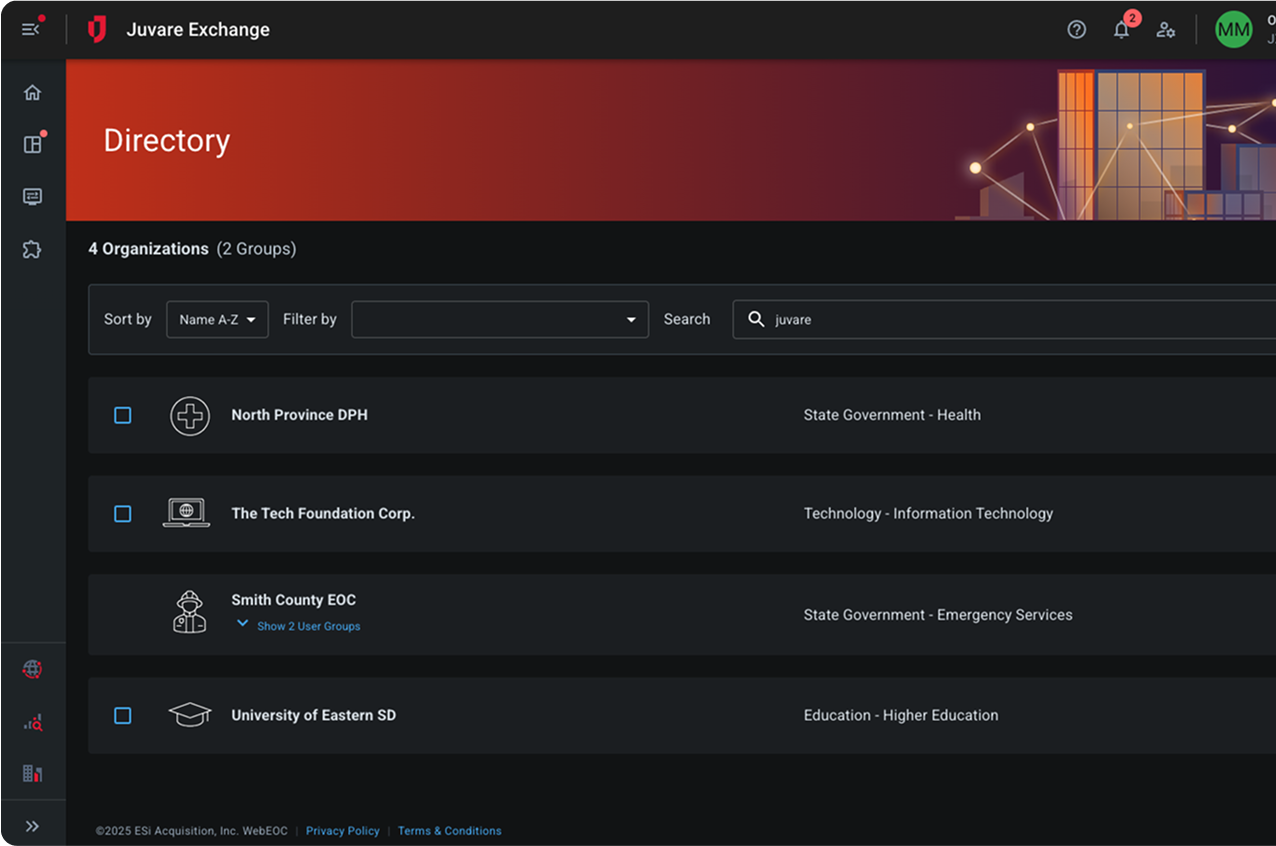Viewport: 1276px width, 846px height.
Task: Toggle the top-left hamburger menu
Action: (x=31, y=30)
